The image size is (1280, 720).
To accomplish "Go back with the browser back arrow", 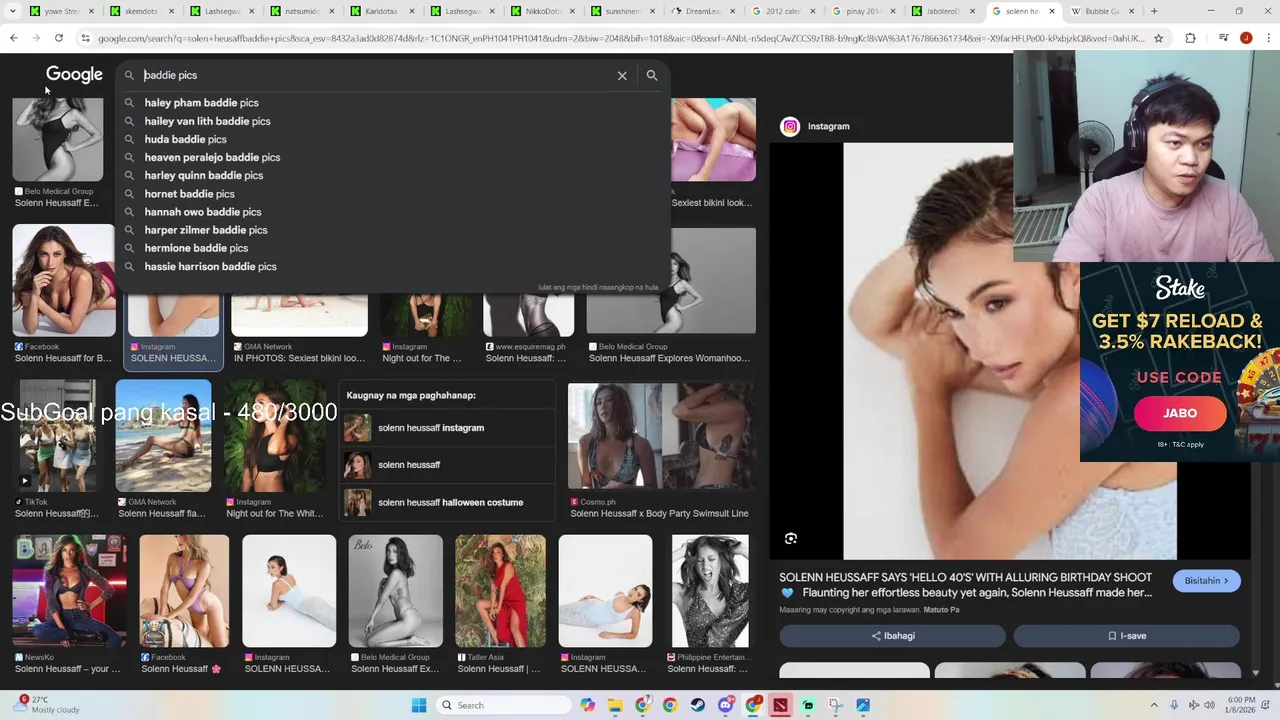I will (x=14, y=38).
